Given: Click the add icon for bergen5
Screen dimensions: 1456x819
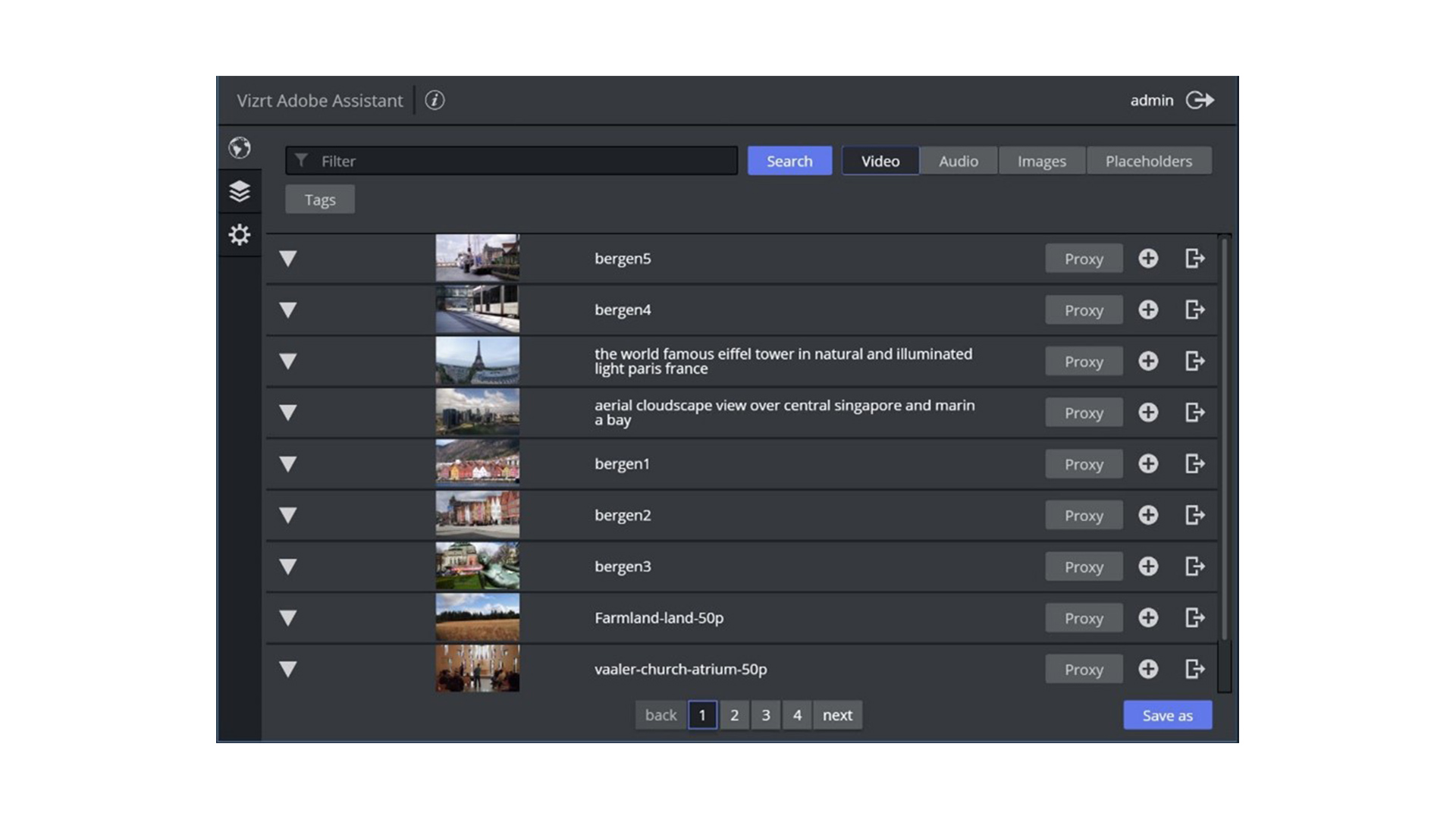Looking at the screenshot, I should coord(1148,258).
